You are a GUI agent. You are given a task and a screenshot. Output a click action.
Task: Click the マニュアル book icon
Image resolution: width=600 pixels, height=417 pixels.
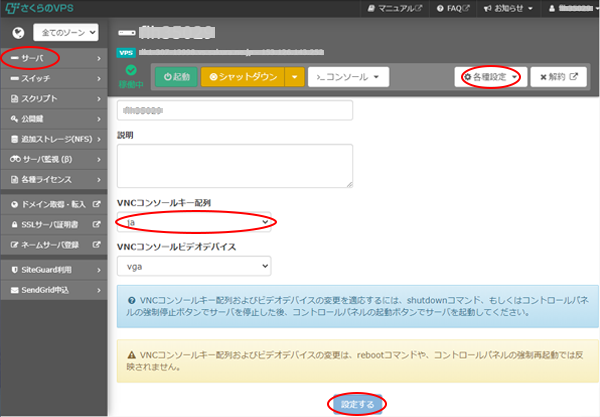pos(371,8)
